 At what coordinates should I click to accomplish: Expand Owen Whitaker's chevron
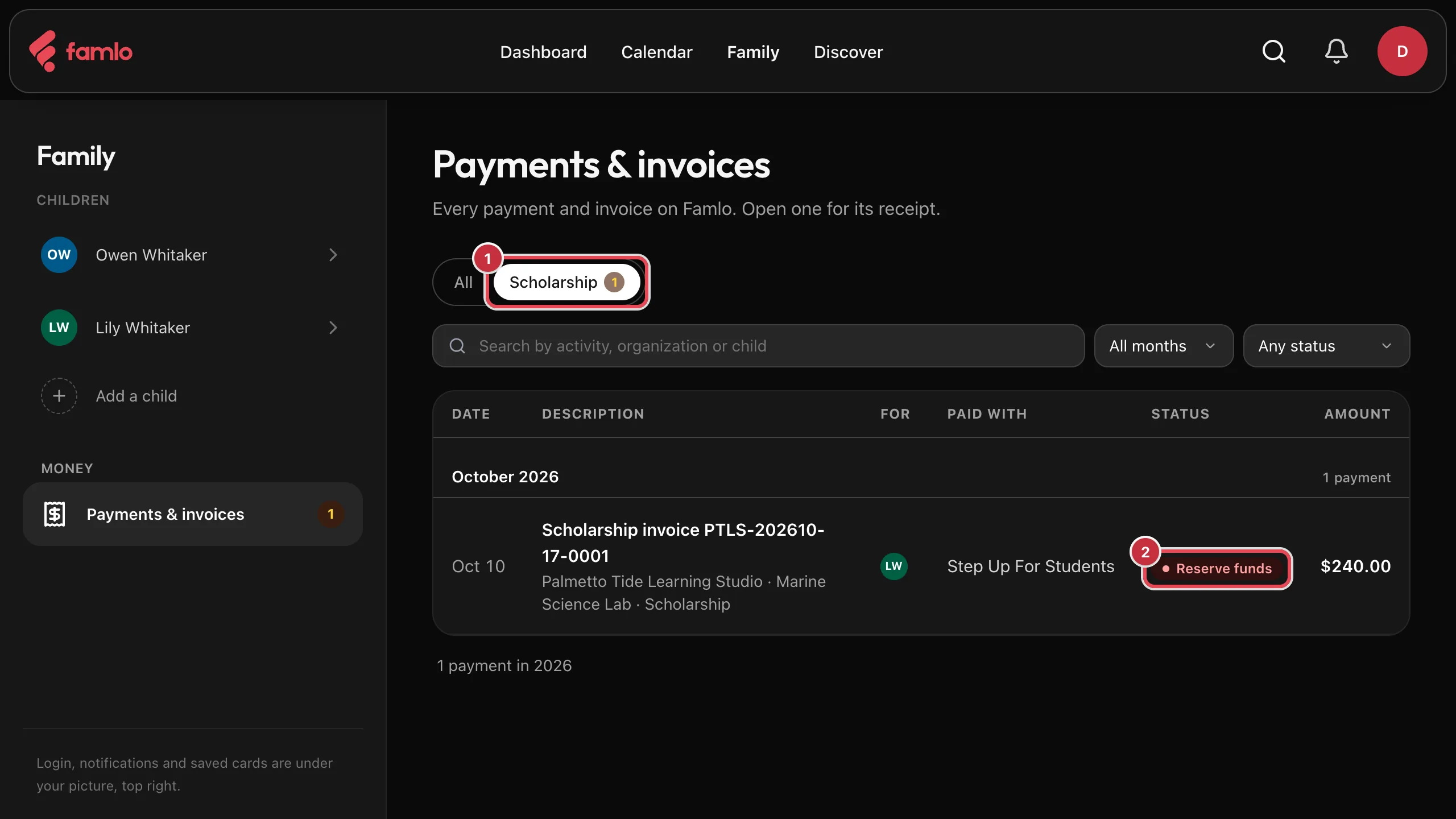[x=333, y=255]
